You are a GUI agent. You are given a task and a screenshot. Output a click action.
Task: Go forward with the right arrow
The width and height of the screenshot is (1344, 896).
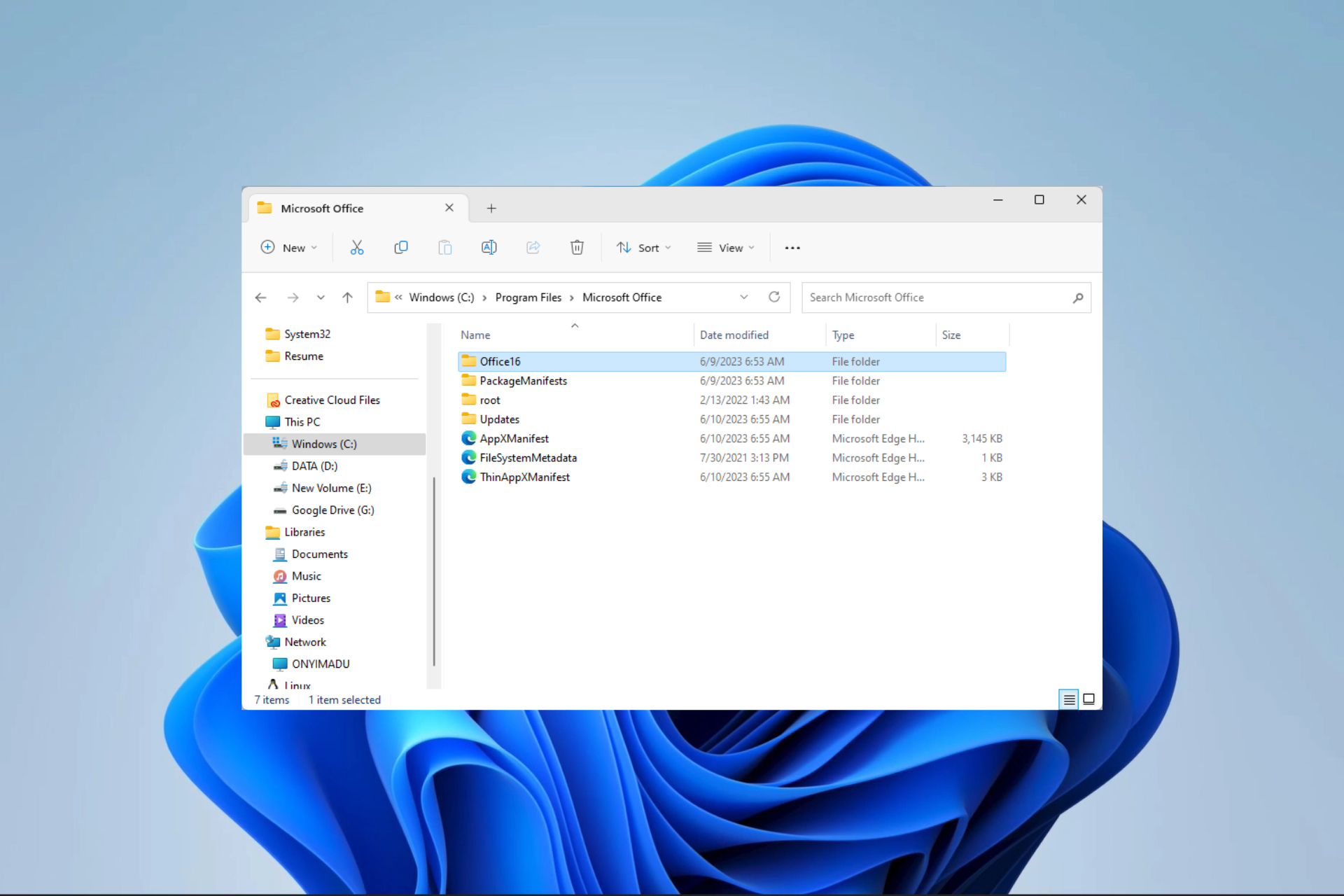tap(293, 297)
